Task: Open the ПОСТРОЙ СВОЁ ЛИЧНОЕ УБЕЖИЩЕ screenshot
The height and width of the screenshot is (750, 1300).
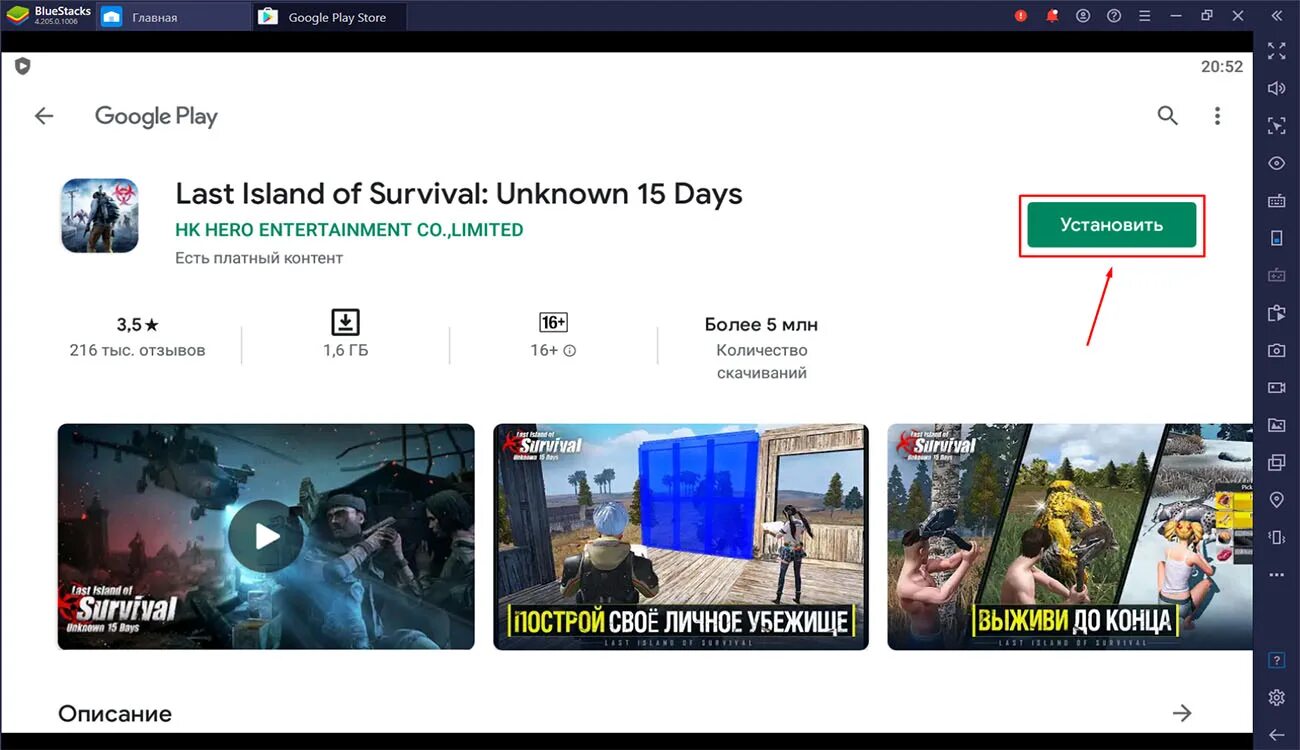Action: tap(681, 537)
